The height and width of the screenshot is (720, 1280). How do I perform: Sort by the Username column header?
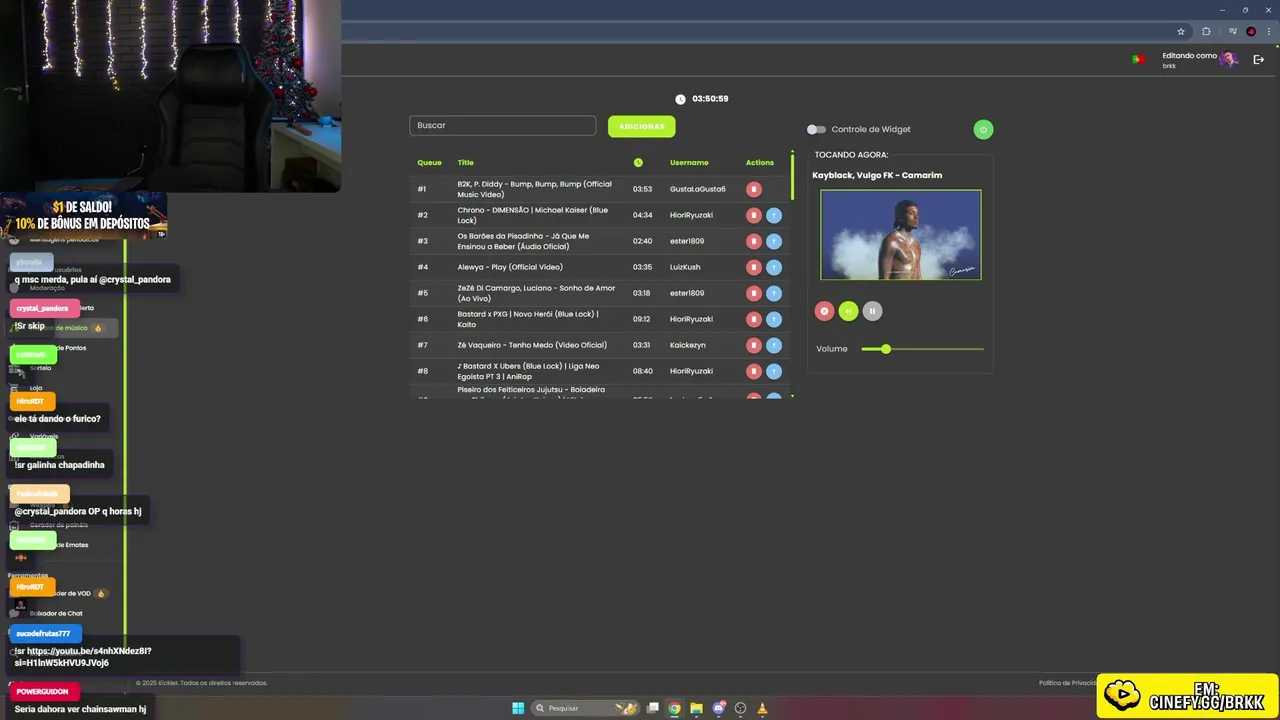tap(689, 163)
